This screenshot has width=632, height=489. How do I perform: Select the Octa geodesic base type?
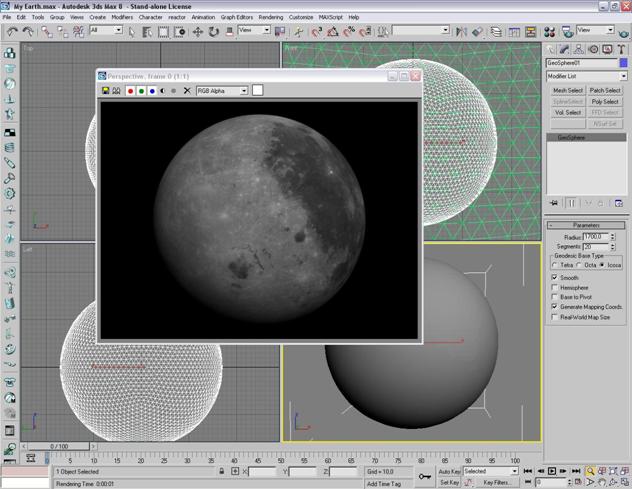(x=578, y=265)
